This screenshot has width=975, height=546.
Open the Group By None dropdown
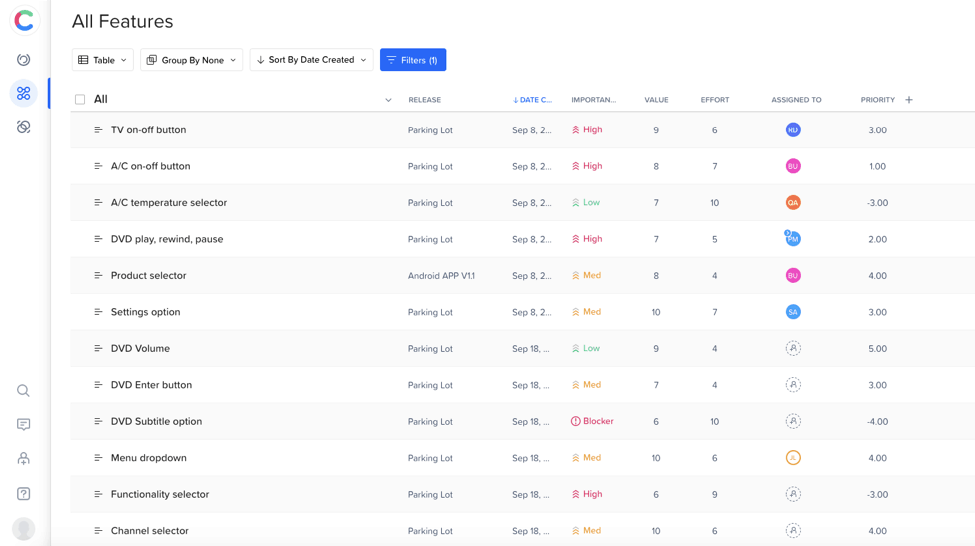click(191, 60)
